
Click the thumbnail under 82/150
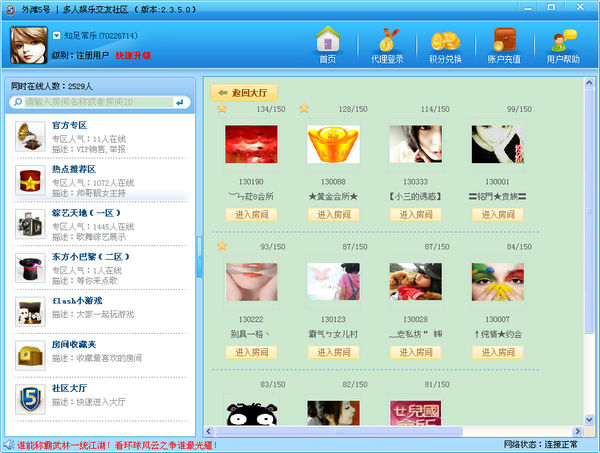click(334, 413)
